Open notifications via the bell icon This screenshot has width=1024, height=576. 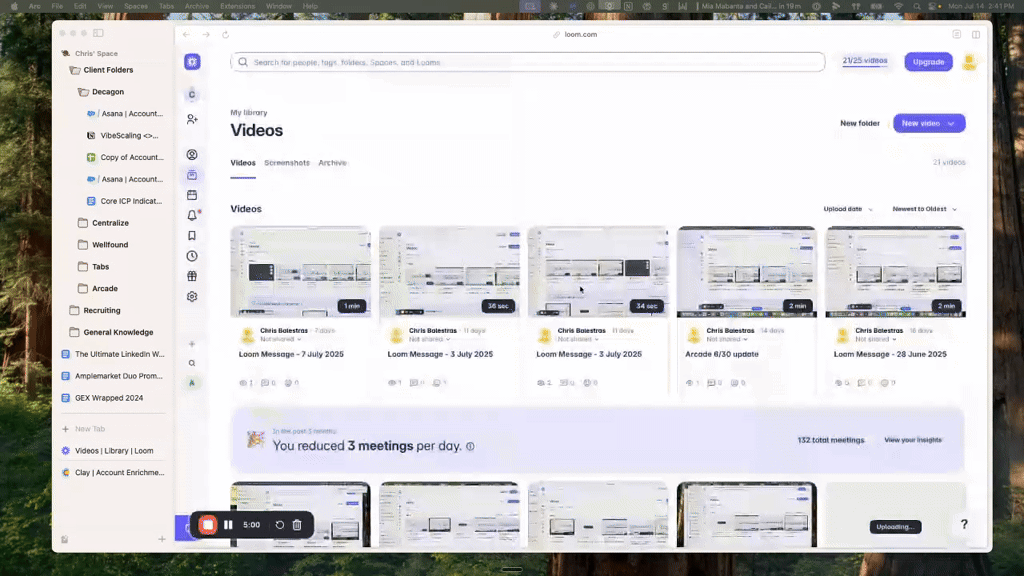click(x=192, y=216)
